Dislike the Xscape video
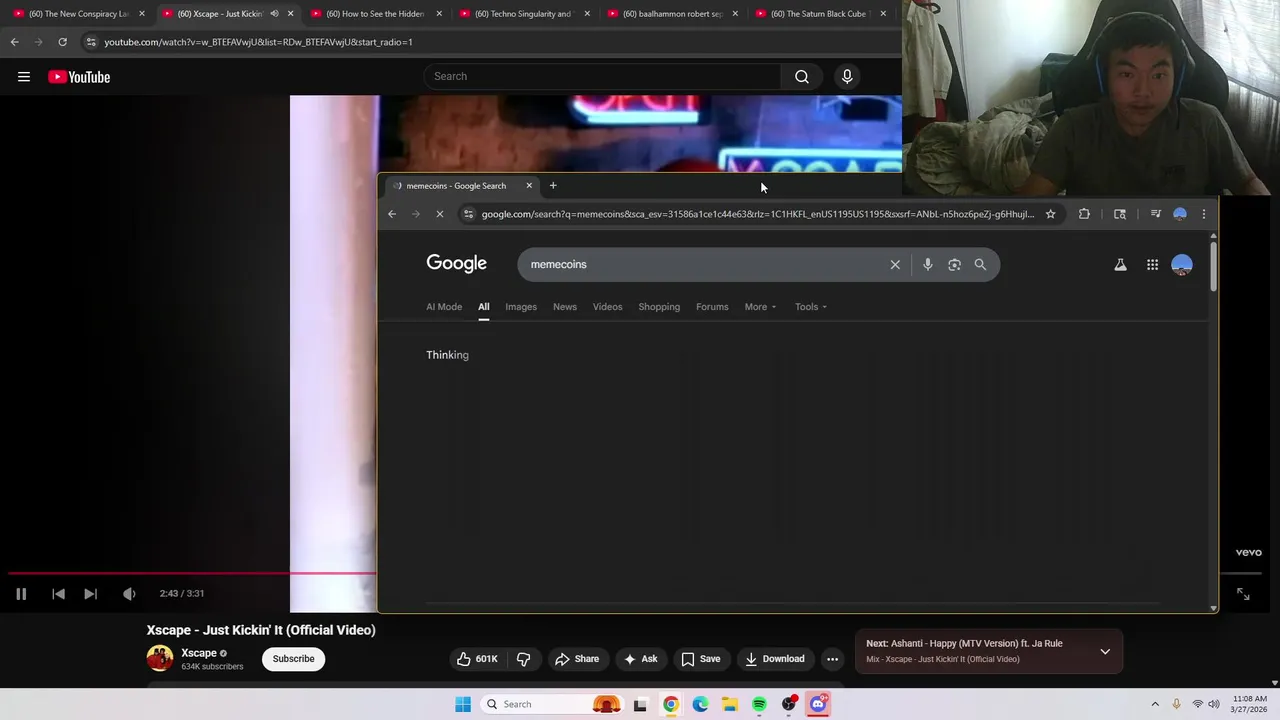 (523, 659)
